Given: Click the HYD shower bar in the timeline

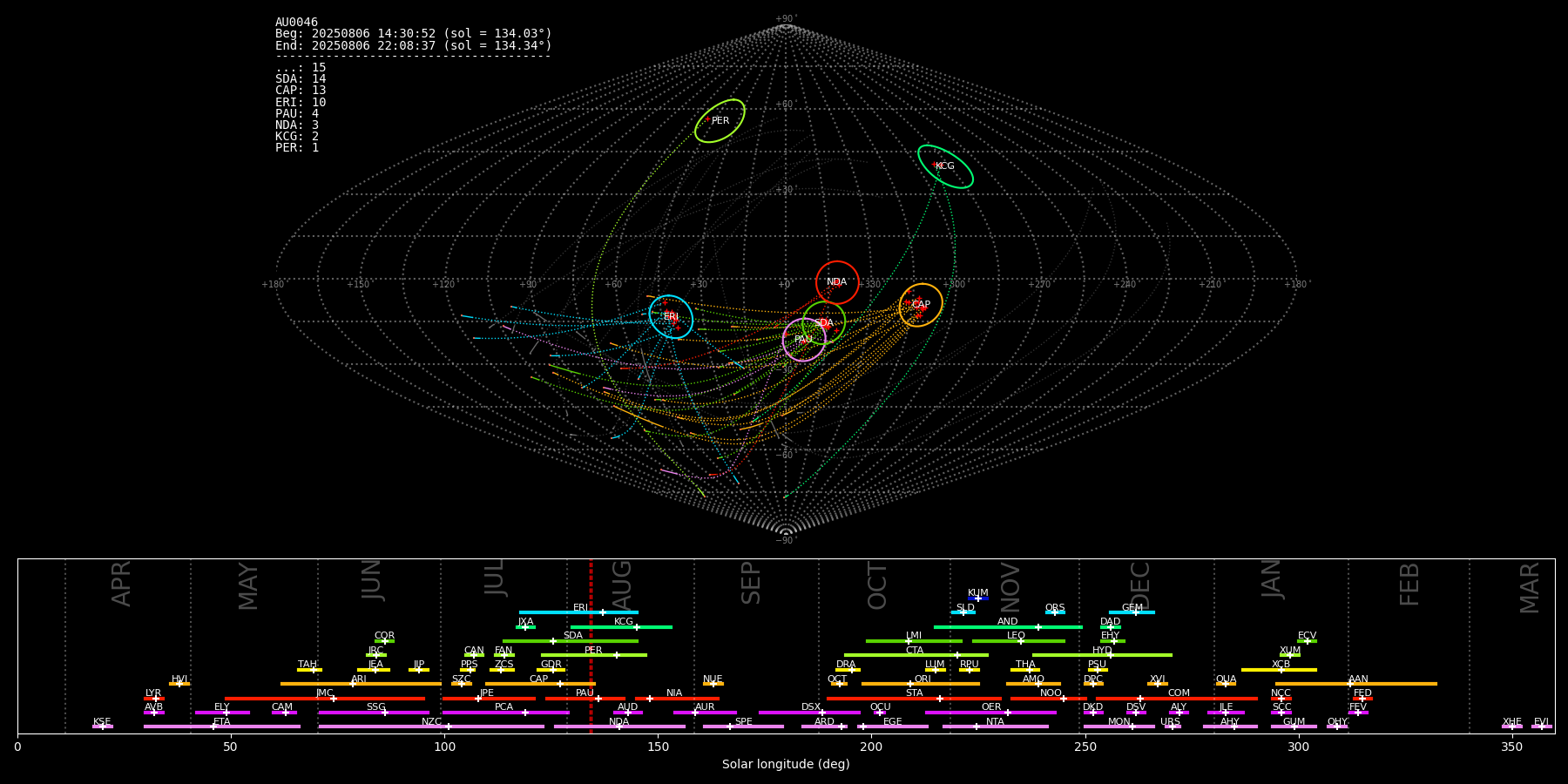Looking at the screenshot, I should coord(1102,655).
